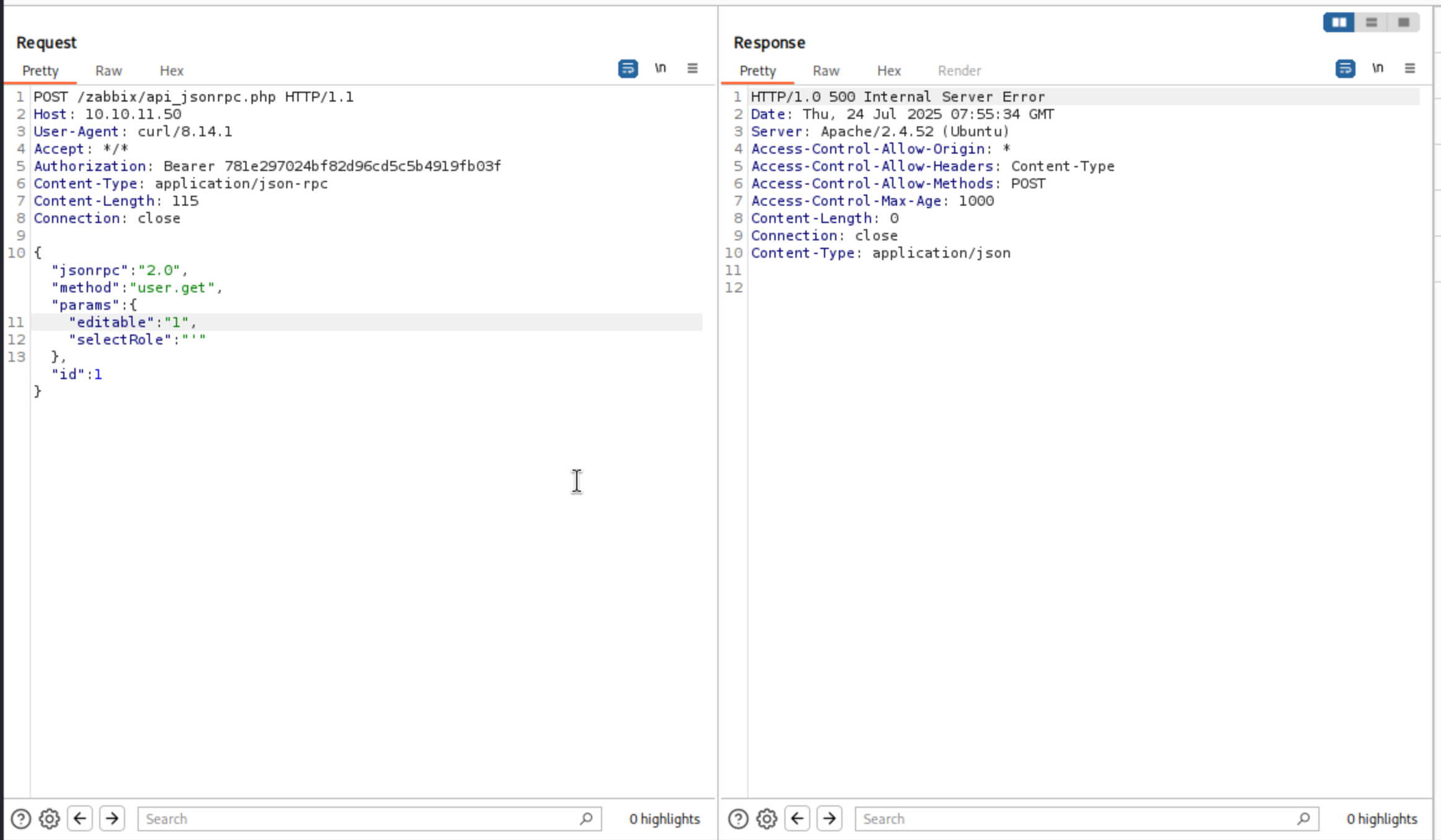Screen dimensions: 1441x840
Task: Switch Response view to Hex tab
Action: pos(889,71)
